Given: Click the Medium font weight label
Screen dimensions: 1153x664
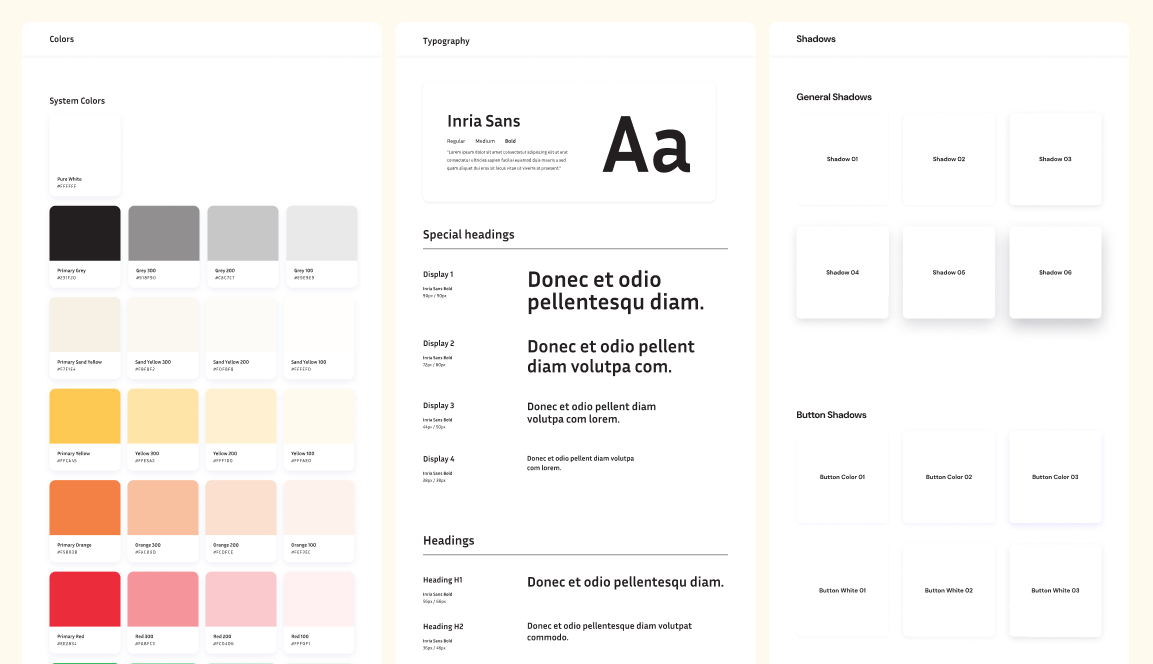Looking at the screenshot, I should [485, 141].
